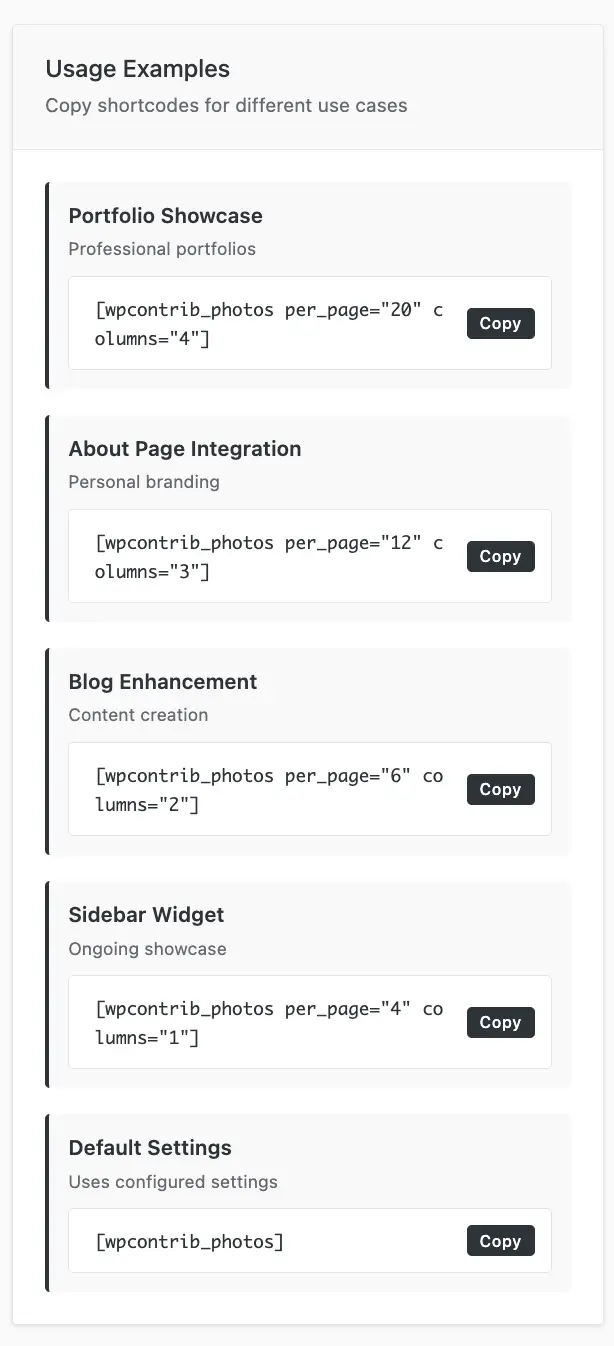Select the About Page Integration title
The width and height of the screenshot is (614, 1346).
[185, 449]
